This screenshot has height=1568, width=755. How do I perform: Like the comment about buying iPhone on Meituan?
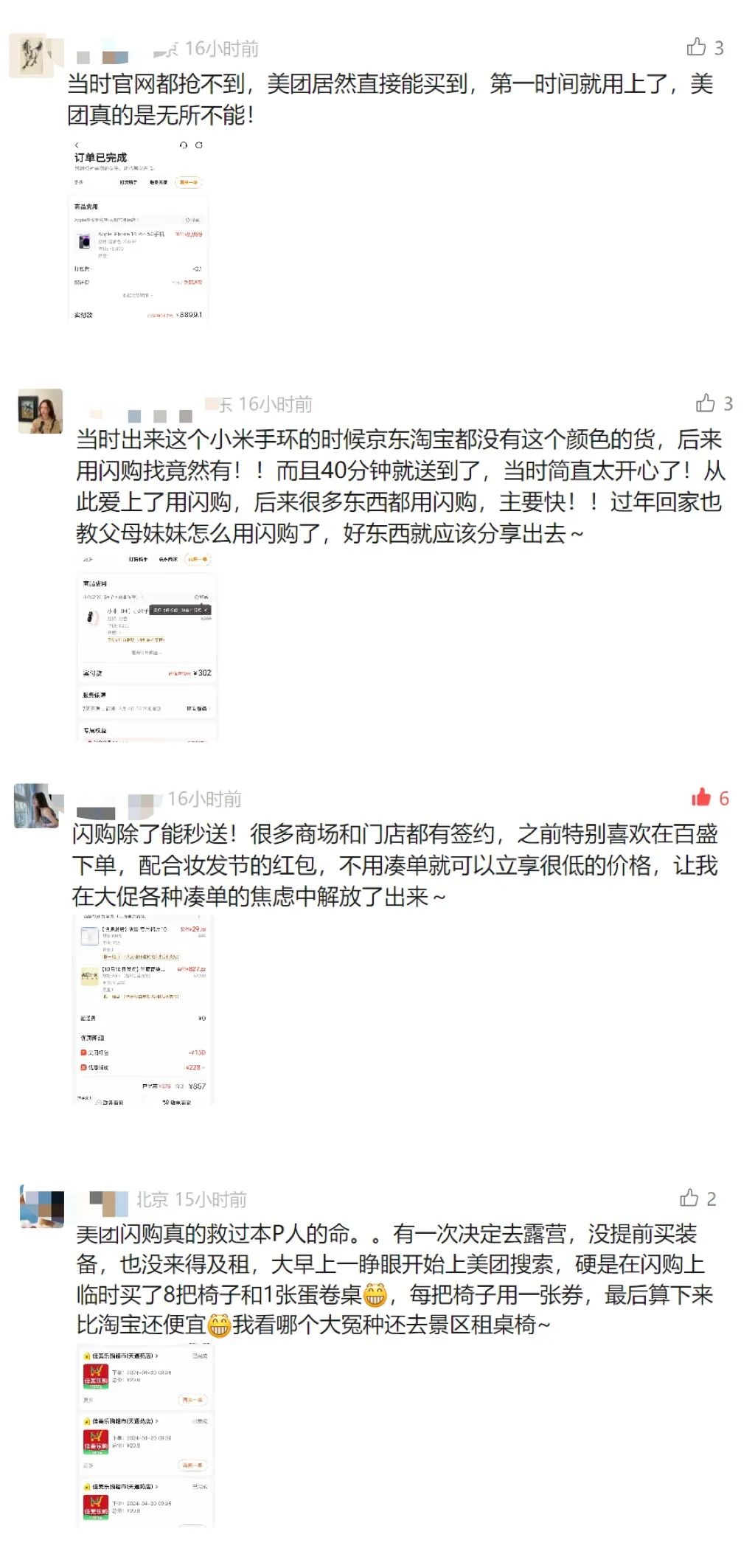697,47
